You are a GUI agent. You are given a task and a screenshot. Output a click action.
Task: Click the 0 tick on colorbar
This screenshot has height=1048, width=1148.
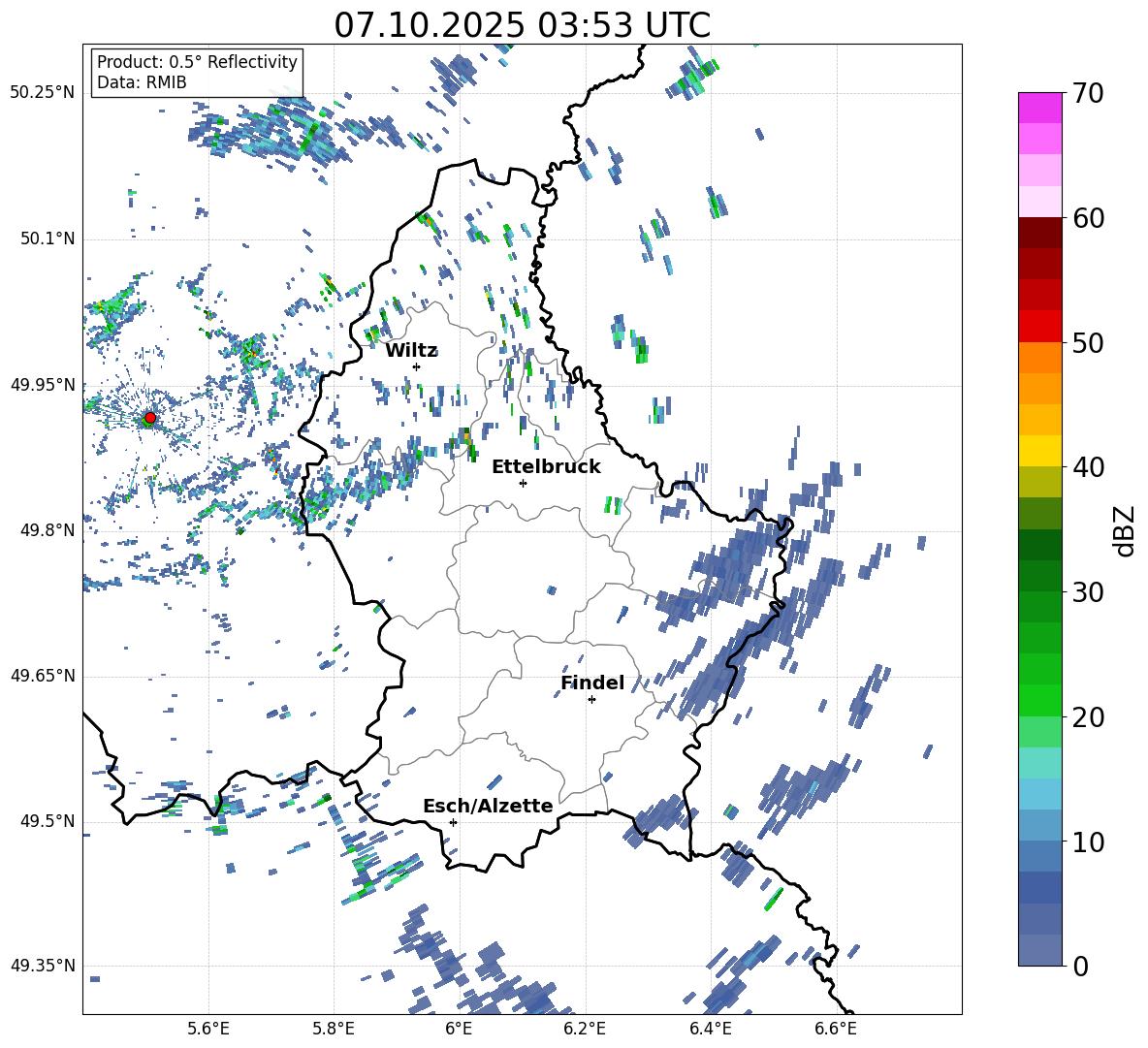[x=1080, y=967]
